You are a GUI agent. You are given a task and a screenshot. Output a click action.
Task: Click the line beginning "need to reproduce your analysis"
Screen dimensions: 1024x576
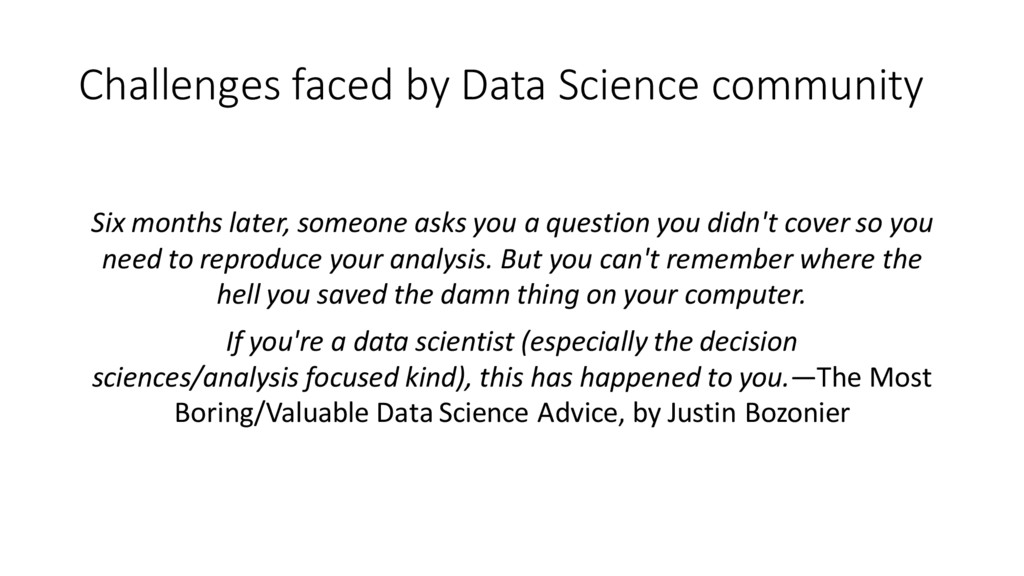pos(512,259)
